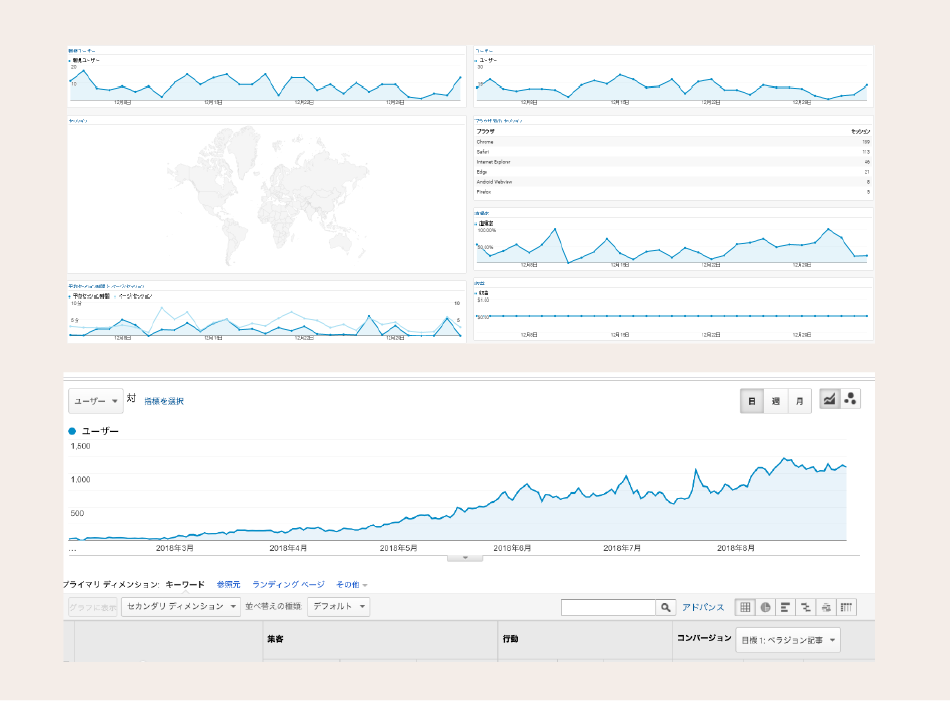
Task: Select the data table view icon
Action: [x=745, y=607]
